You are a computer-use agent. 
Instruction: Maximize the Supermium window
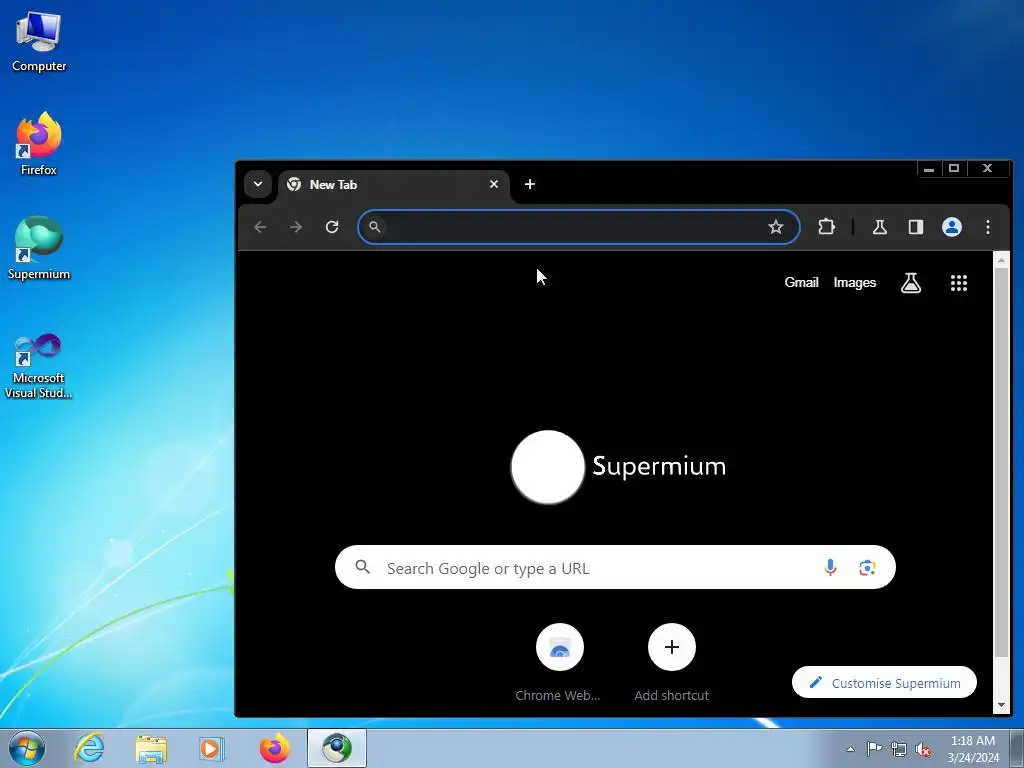(x=953, y=168)
